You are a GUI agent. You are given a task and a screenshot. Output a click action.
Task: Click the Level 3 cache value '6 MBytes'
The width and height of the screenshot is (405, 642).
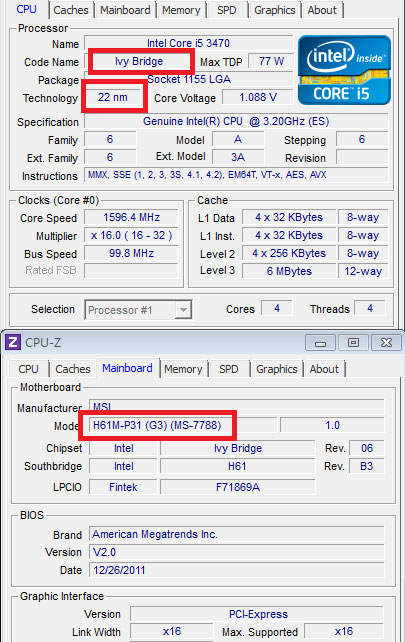click(289, 271)
